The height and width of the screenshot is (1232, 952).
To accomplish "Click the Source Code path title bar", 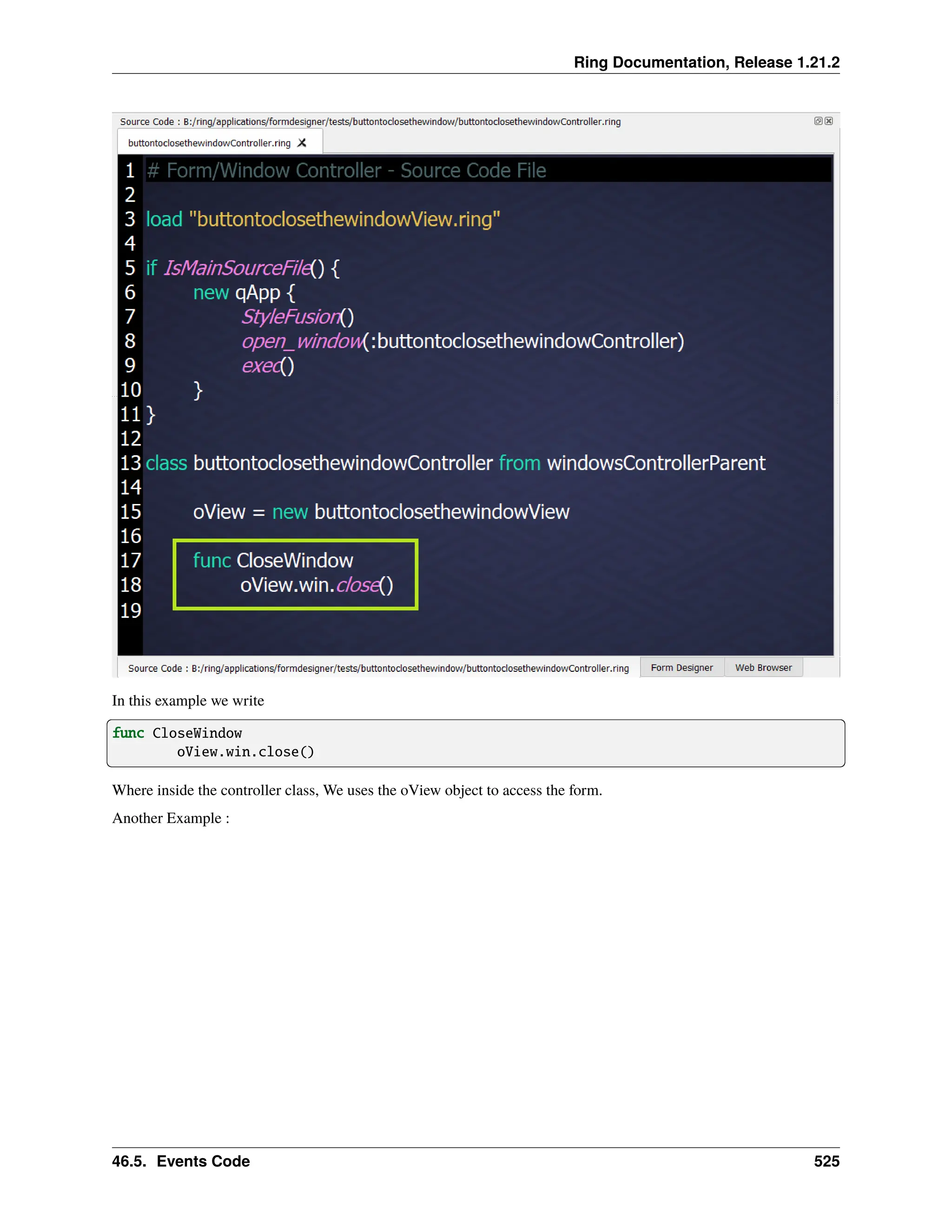I will tap(370, 121).
